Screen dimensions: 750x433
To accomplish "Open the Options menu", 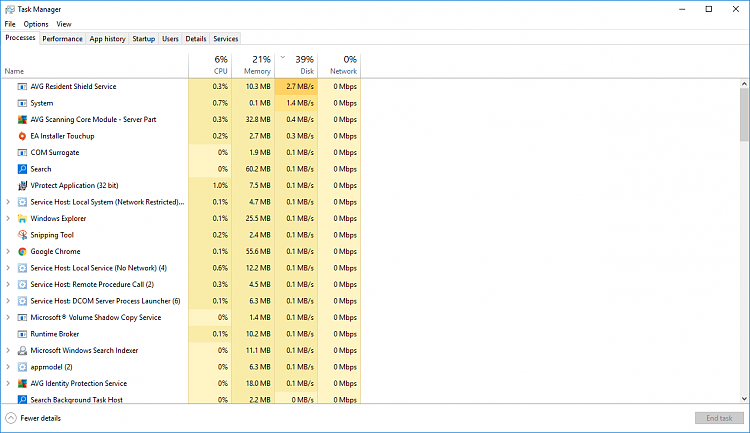I will pyautogui.click(x=36, y=24).
